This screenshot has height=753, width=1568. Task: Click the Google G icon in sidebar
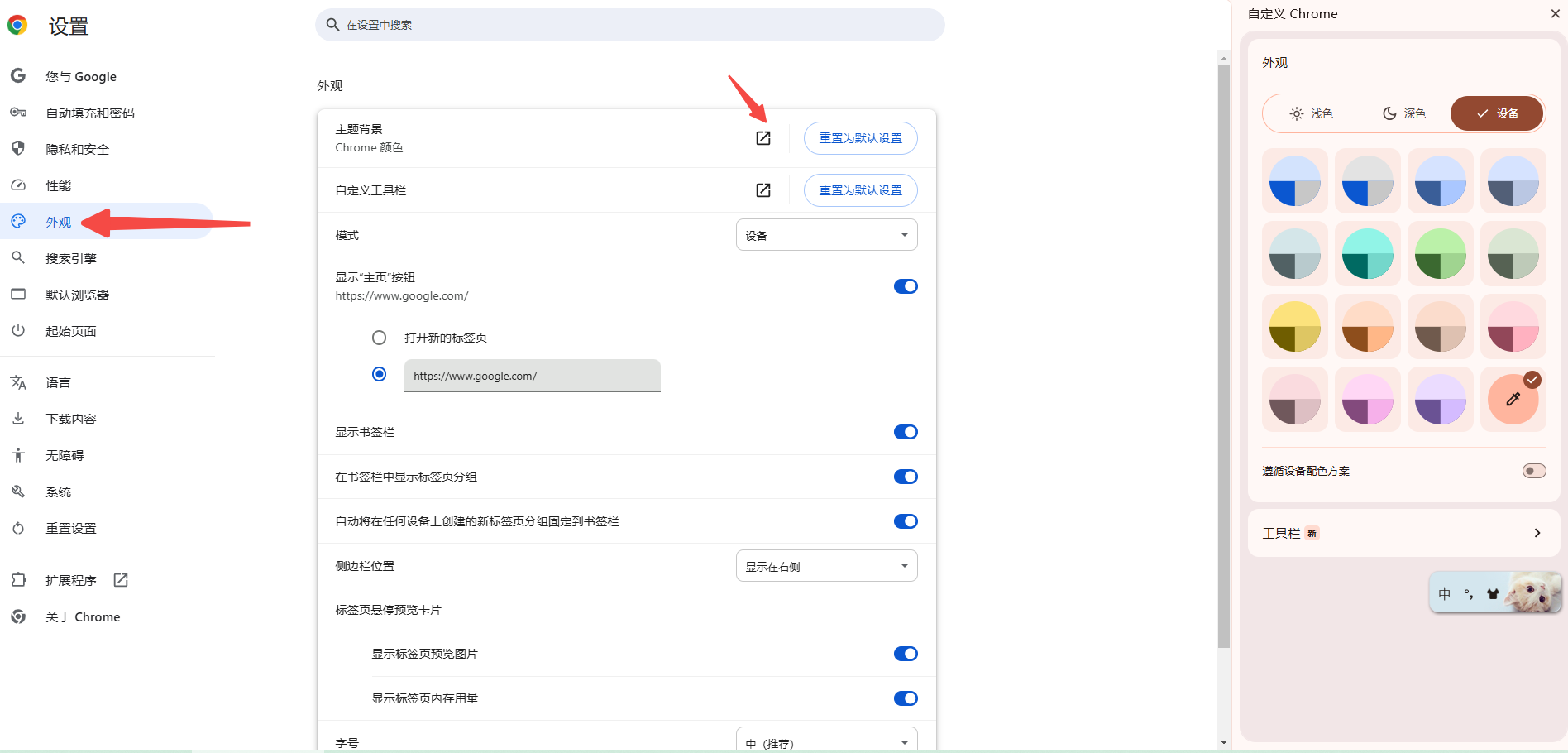(x=18, y=76)
